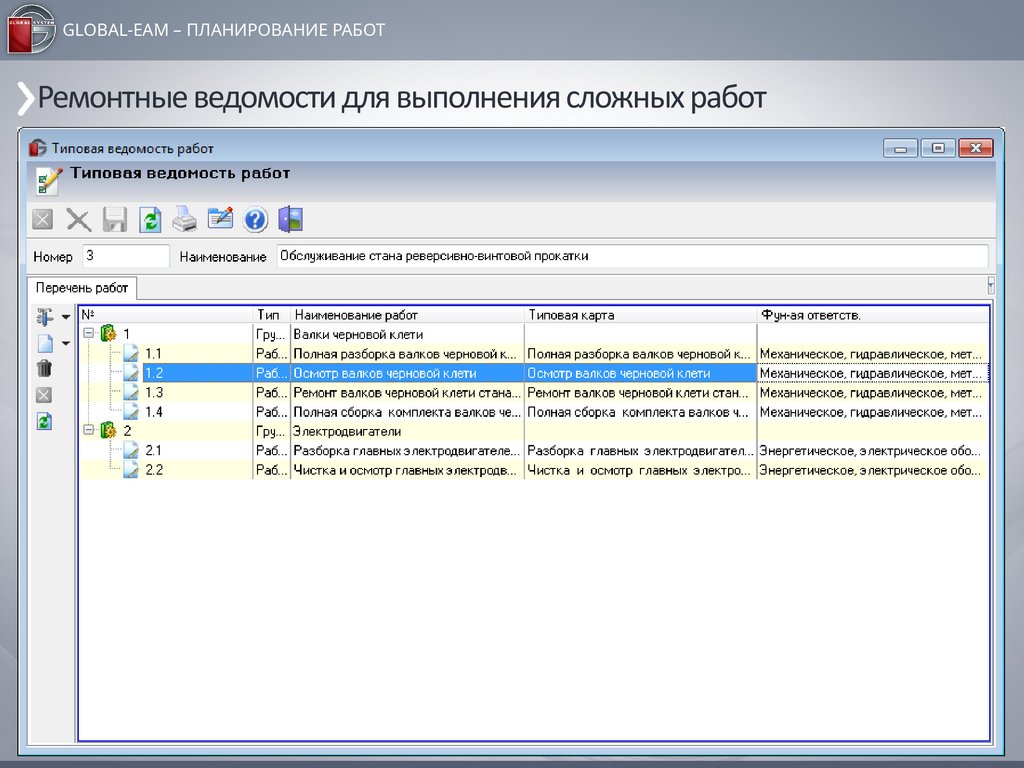Collapse group 2 in the work tree
The width and height of the screenshot is (1024, 768).
click(88, 431)
